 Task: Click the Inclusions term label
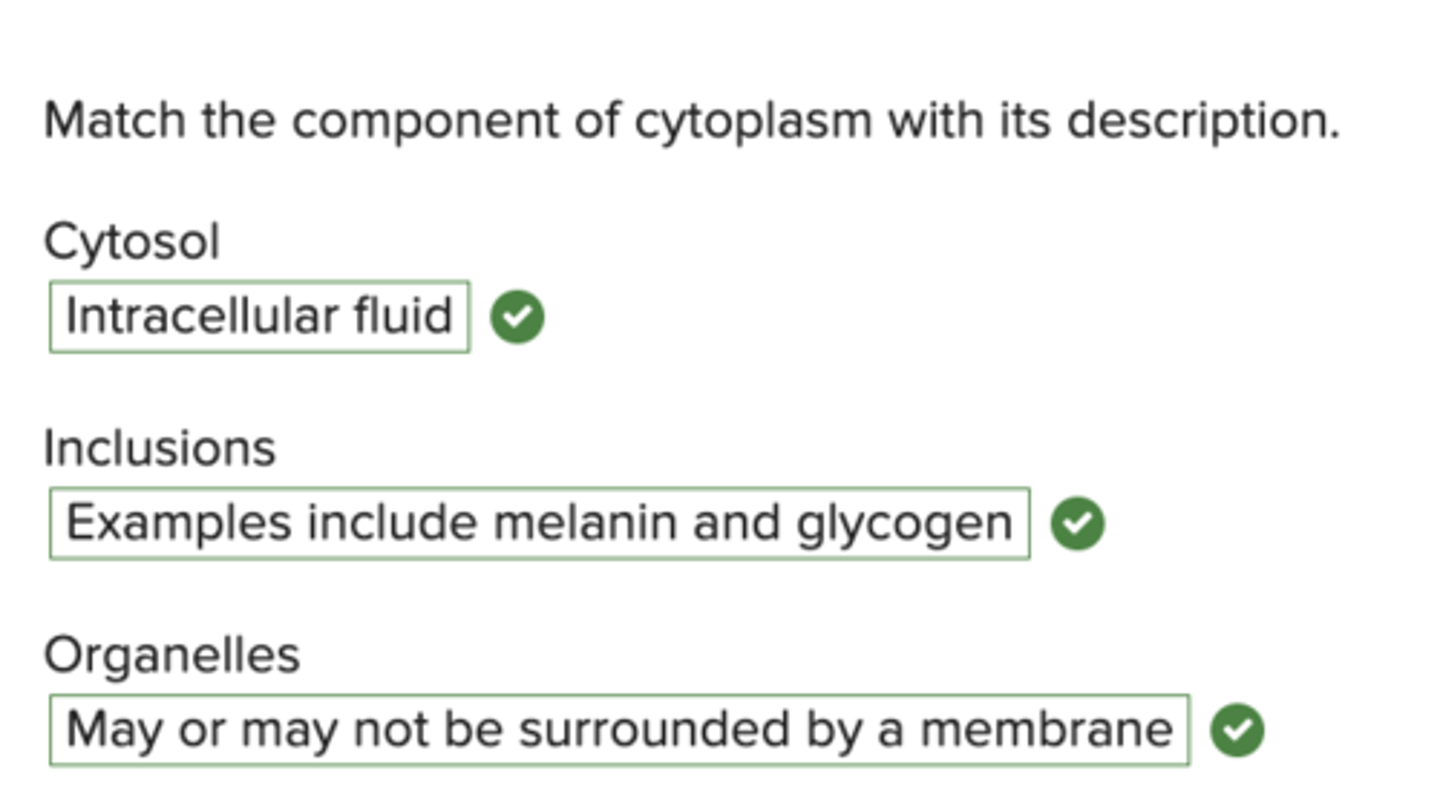click(159, 448)
